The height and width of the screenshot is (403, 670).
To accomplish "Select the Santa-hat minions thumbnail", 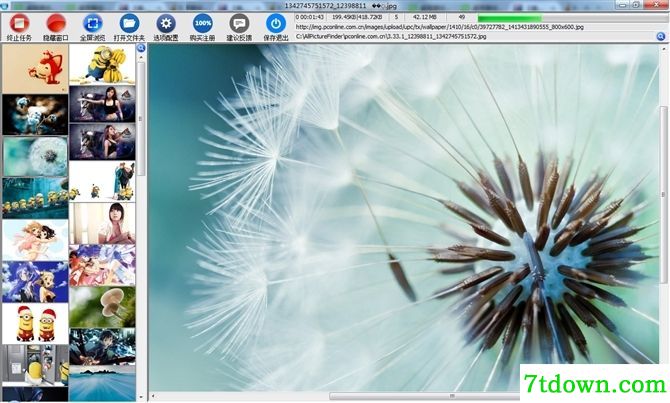I will coord(35,324).
